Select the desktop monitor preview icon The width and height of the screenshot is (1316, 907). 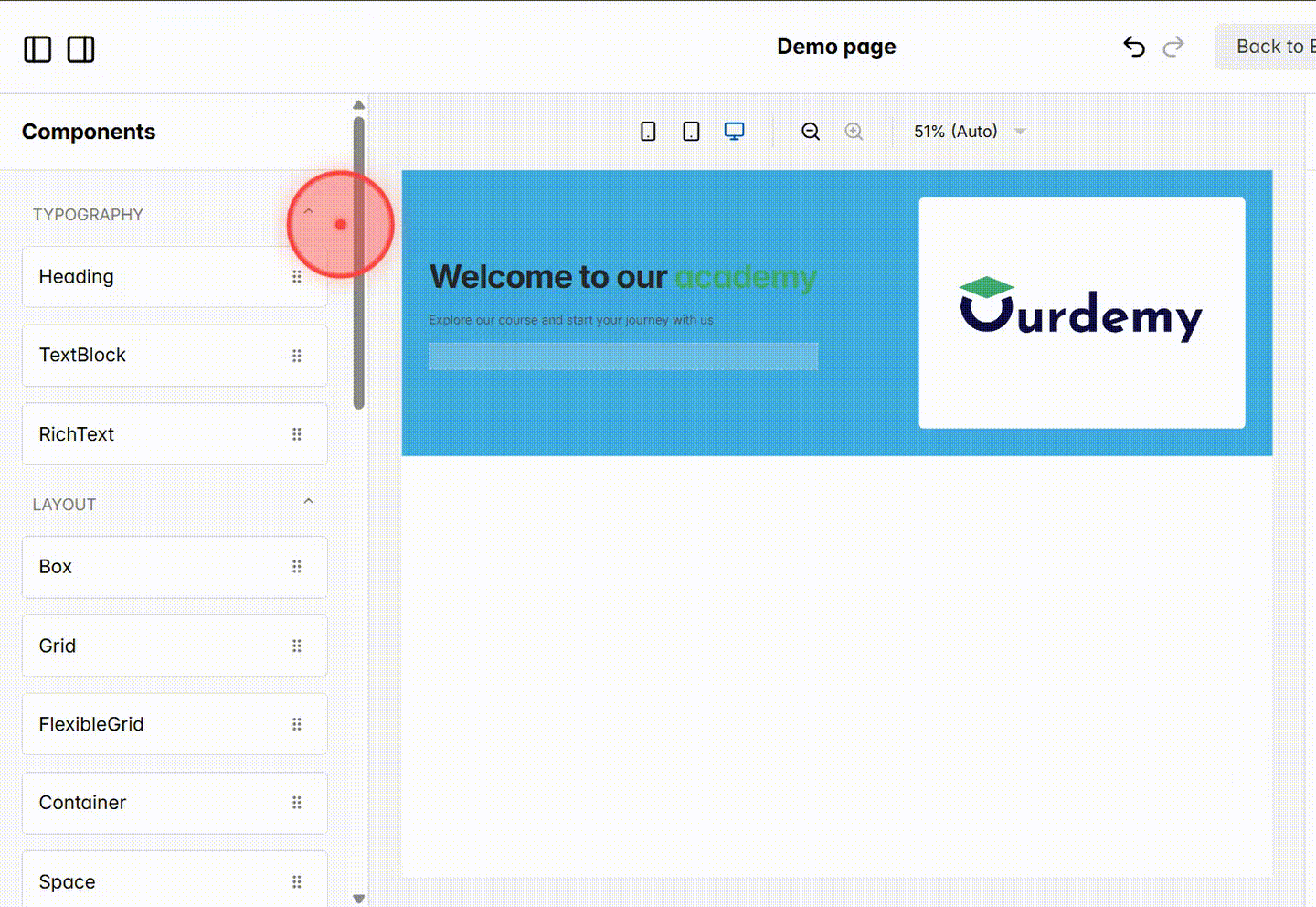point(734,131)
